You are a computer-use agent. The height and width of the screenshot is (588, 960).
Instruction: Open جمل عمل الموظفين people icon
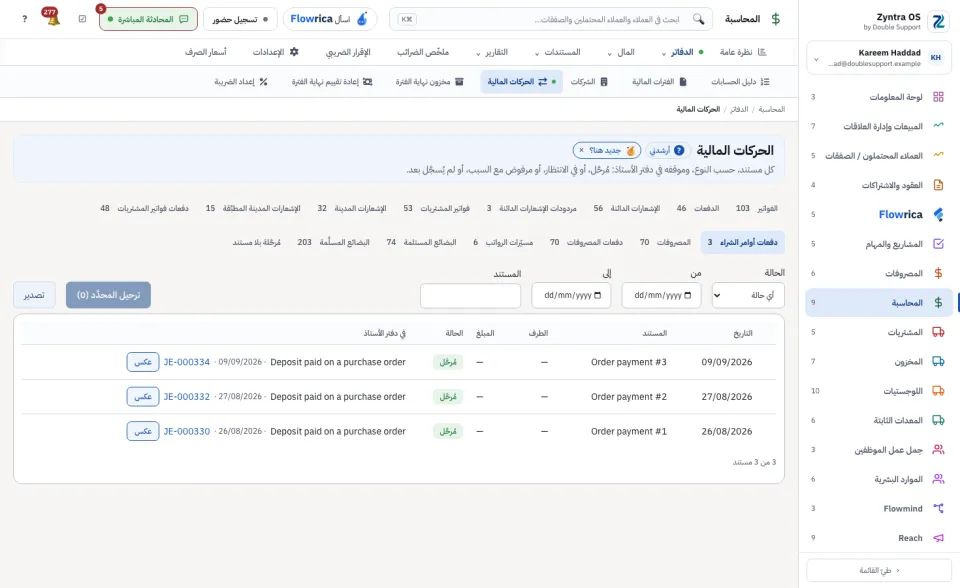(x=938, y=450)
